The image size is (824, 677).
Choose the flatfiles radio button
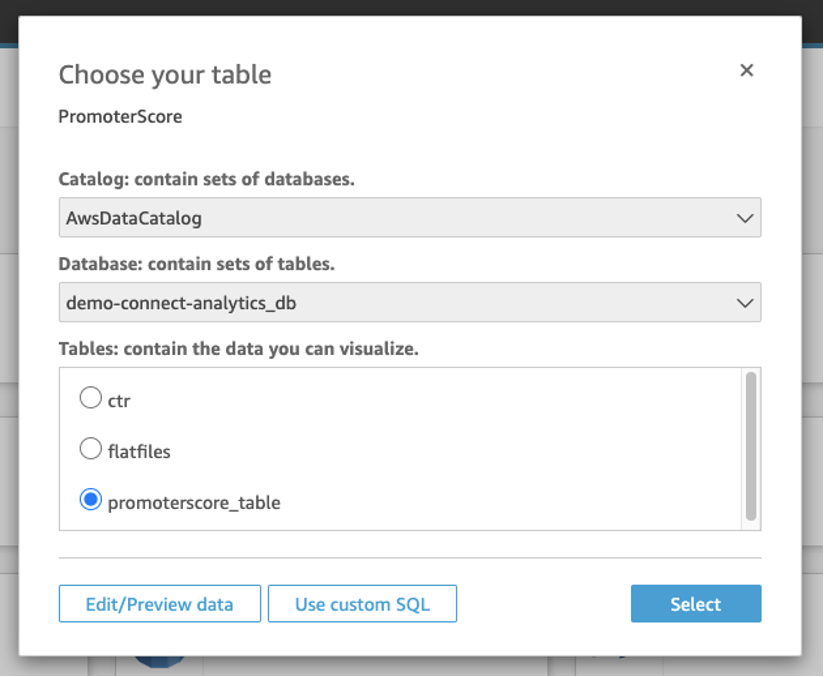(90, 449)
